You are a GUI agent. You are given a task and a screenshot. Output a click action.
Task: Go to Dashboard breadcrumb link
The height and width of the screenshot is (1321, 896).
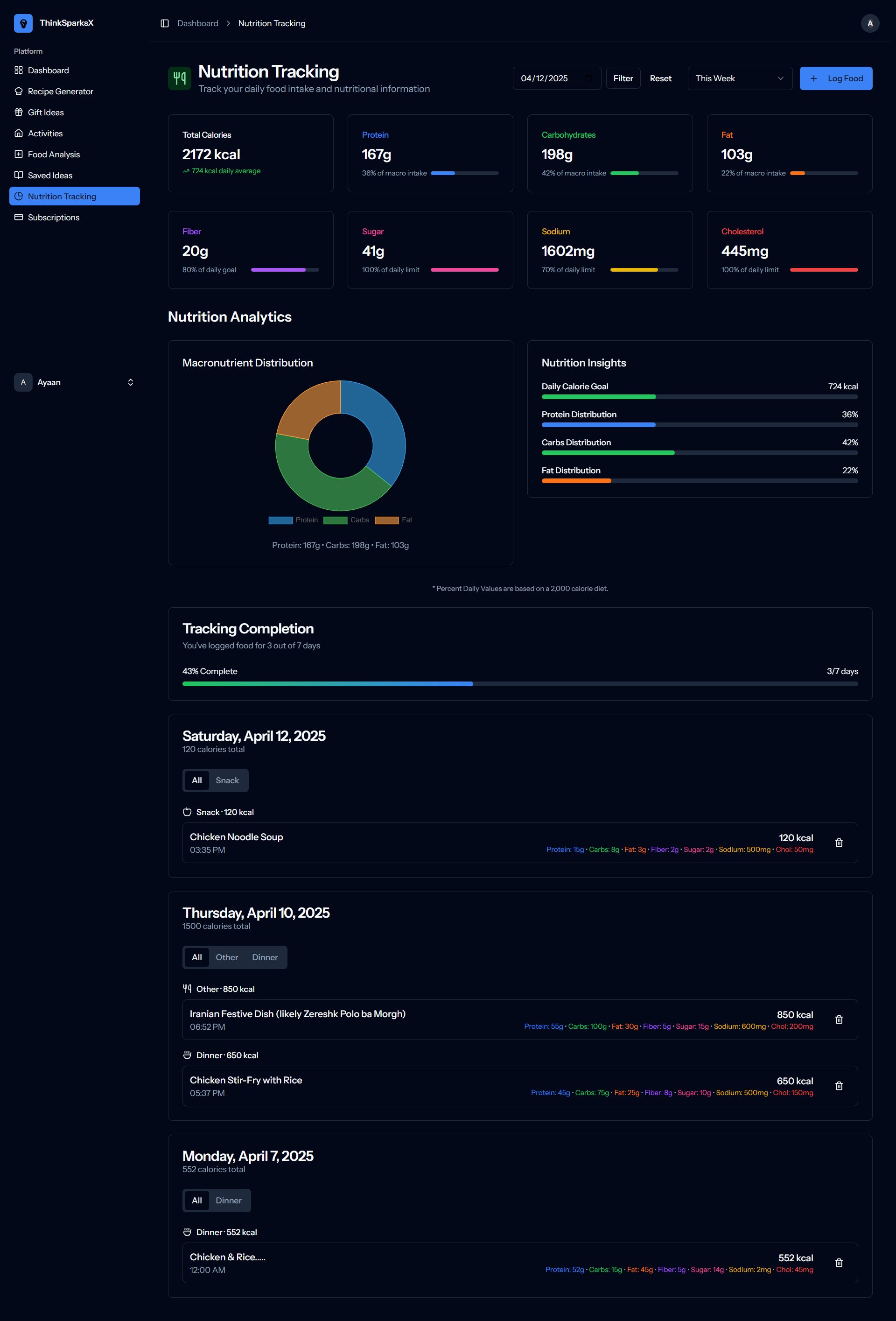(197, 23)
